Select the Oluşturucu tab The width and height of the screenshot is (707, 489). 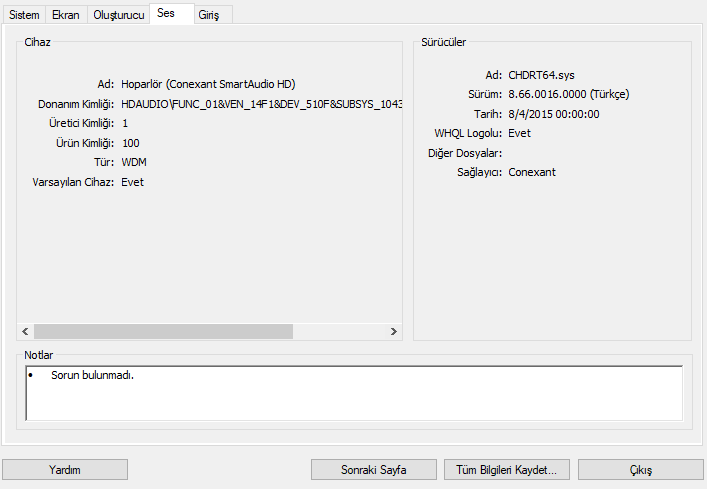[x=118, y=15]
